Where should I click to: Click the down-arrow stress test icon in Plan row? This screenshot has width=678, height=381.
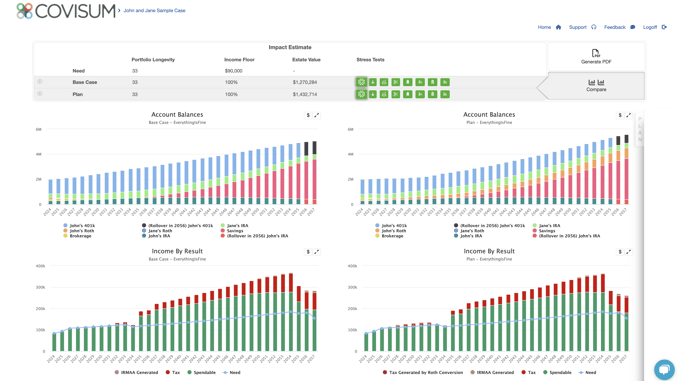point(372,94)
